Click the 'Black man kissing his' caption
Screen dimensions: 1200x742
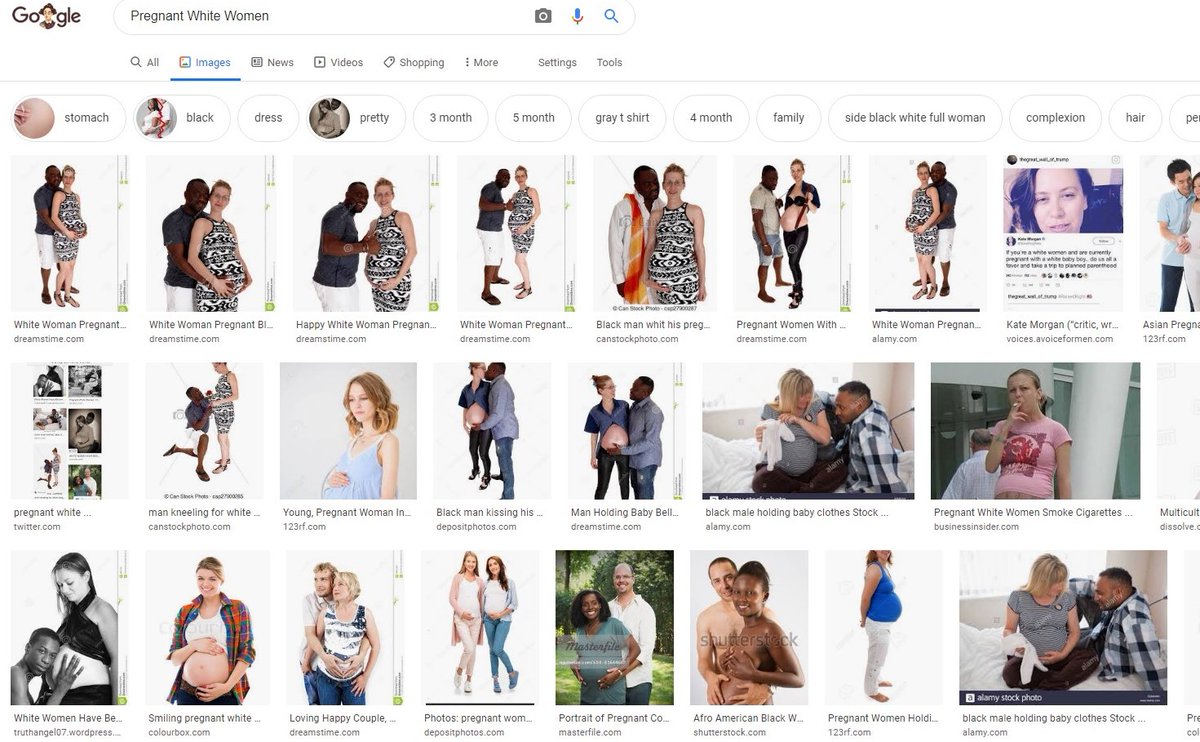[x=489, y=512]
